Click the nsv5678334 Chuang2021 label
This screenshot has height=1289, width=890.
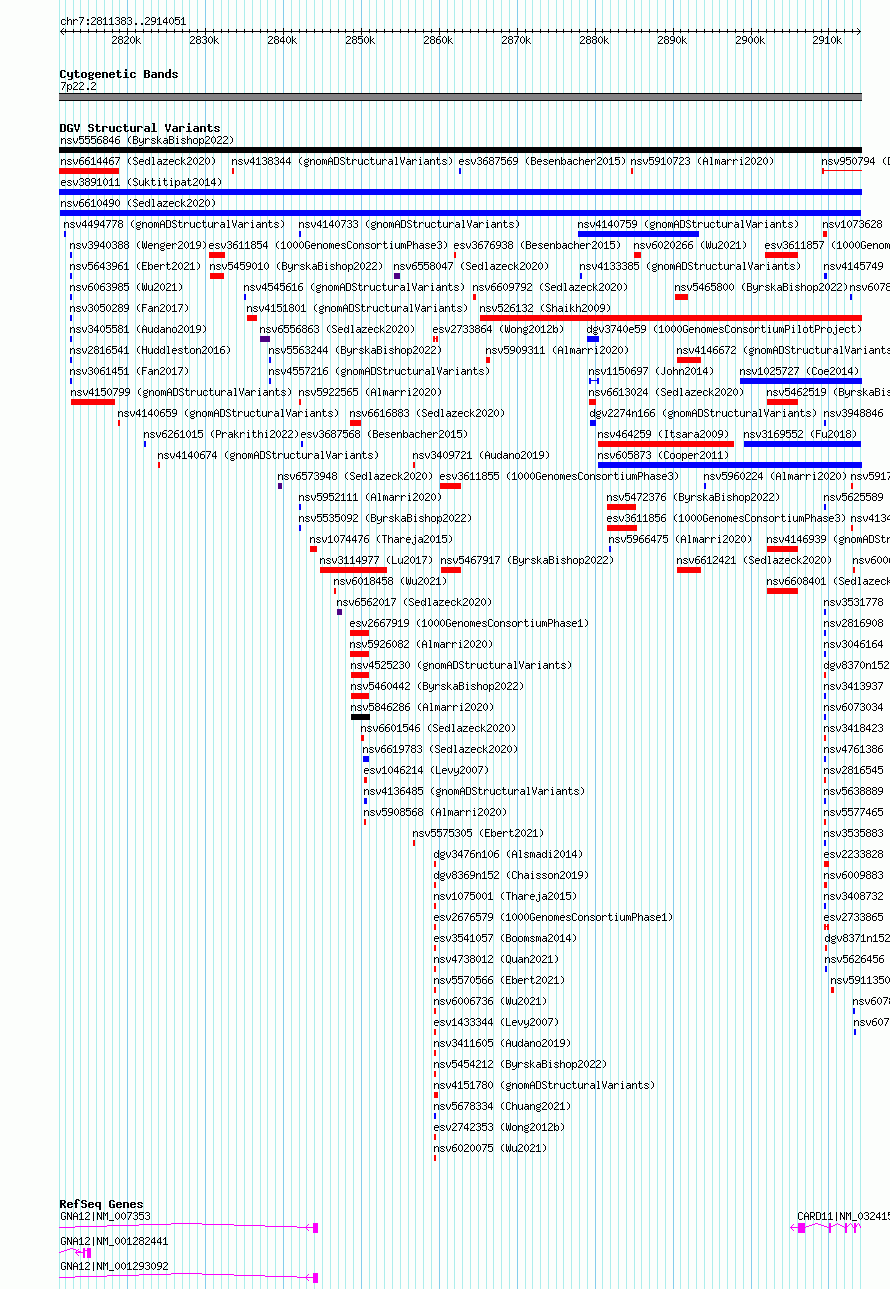pos(502,1106)
